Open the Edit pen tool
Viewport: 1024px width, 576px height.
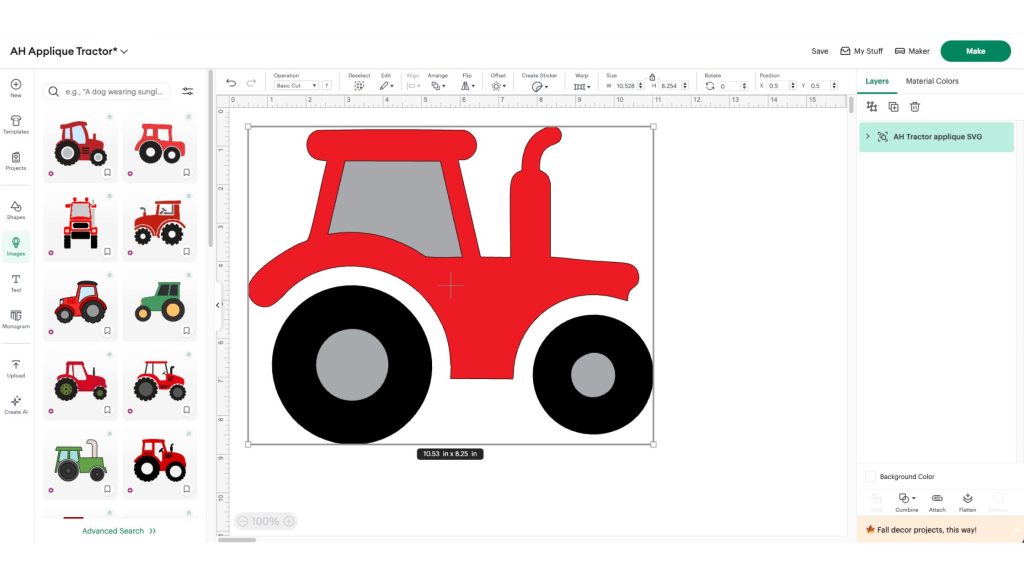tap(383, 84)
